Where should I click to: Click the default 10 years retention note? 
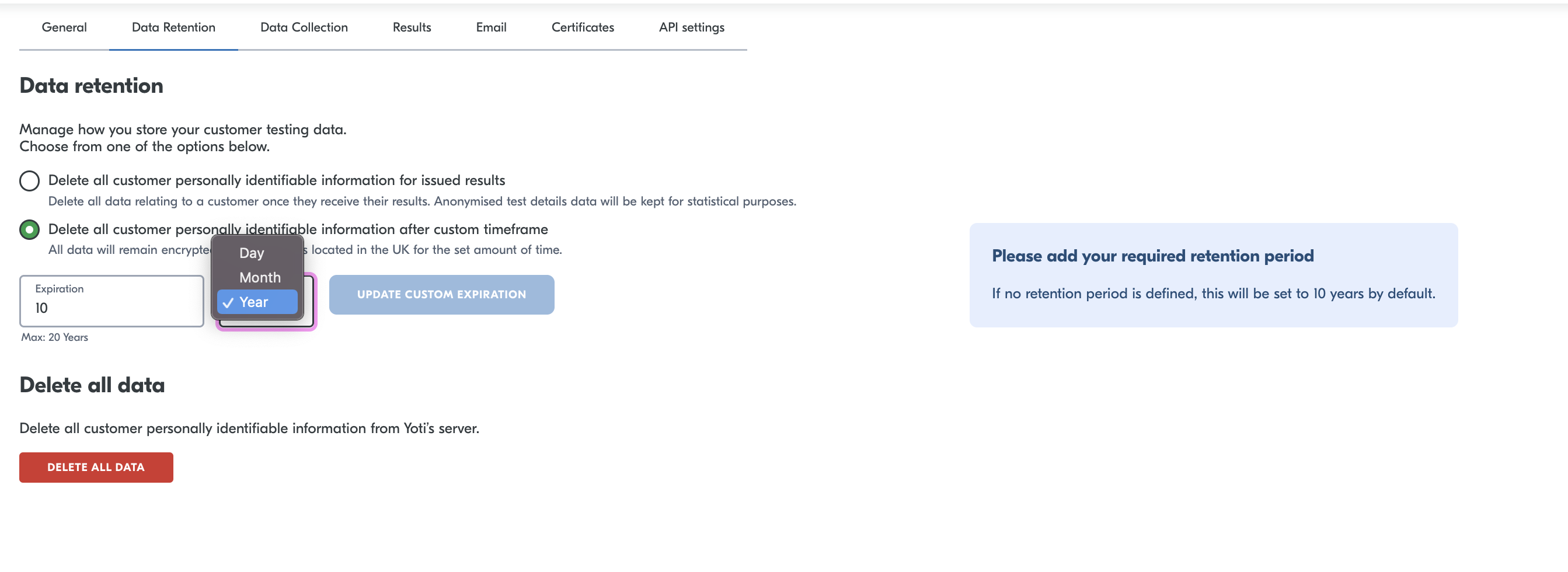coord(1213,294)
